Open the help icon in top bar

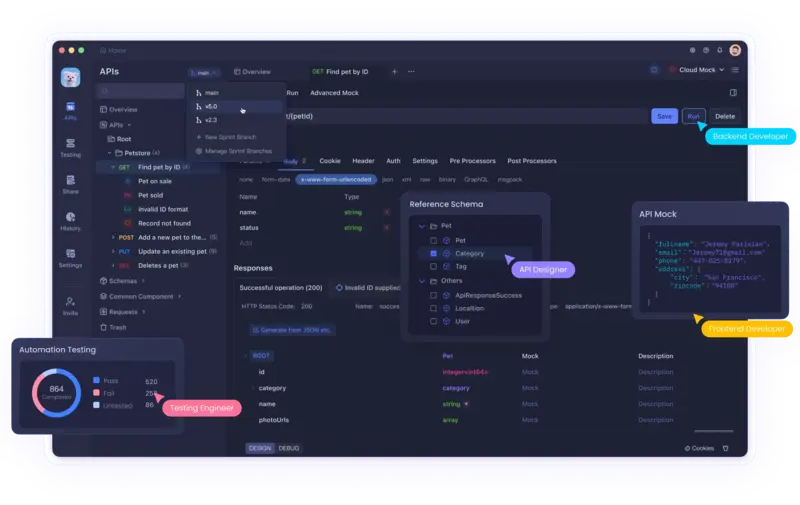point(706,50)
